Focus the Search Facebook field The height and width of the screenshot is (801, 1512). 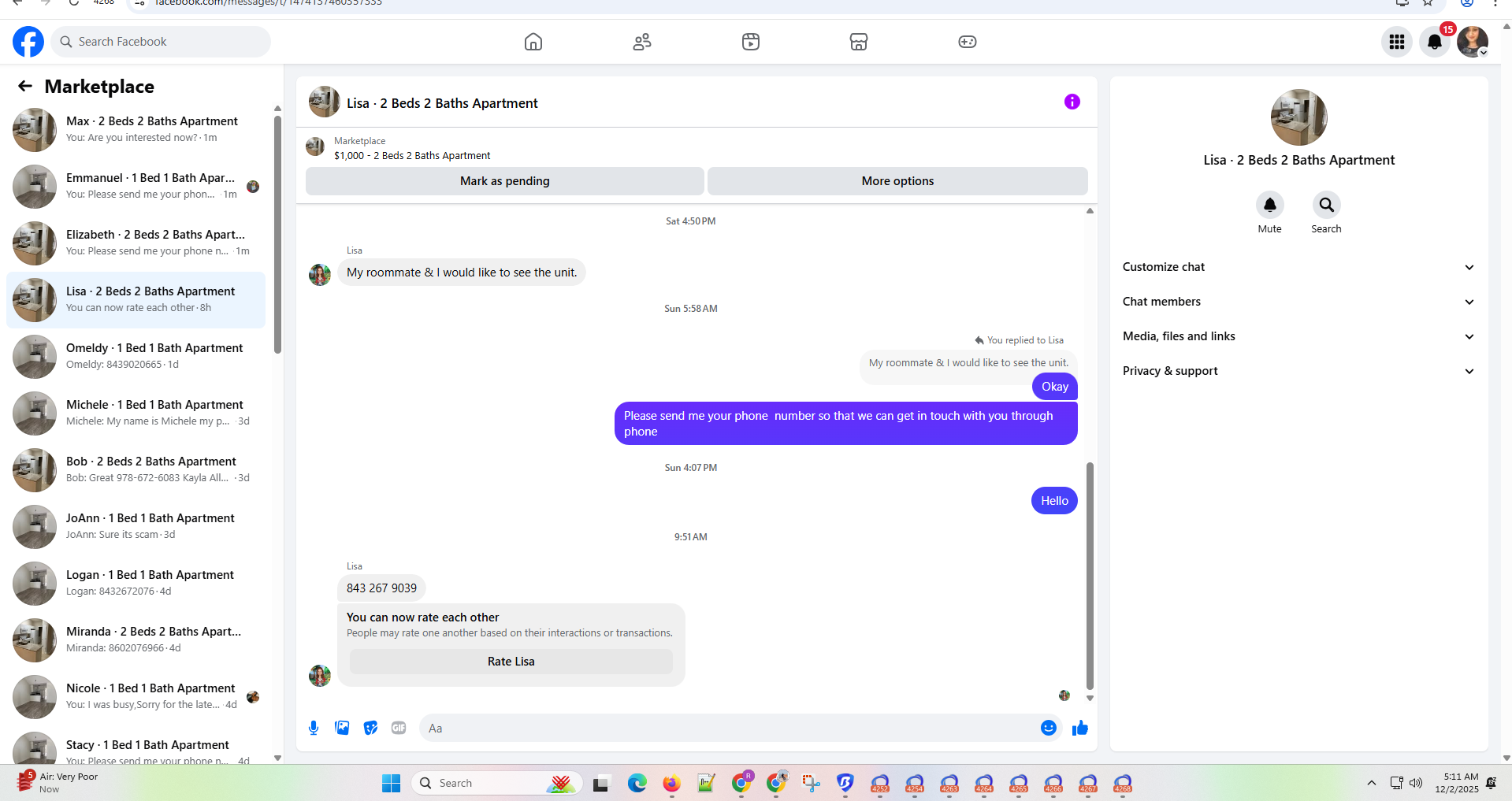point(161,42)
